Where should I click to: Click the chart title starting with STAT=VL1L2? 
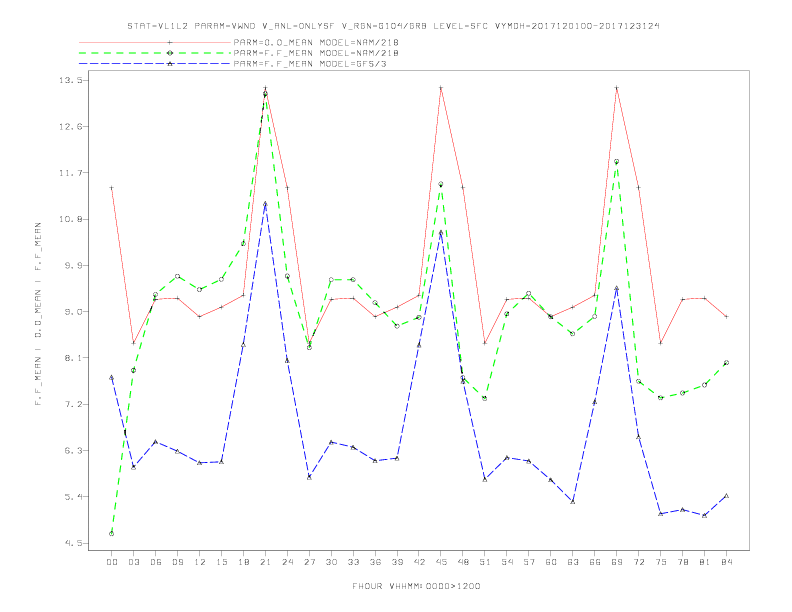[x=393, y=26]
